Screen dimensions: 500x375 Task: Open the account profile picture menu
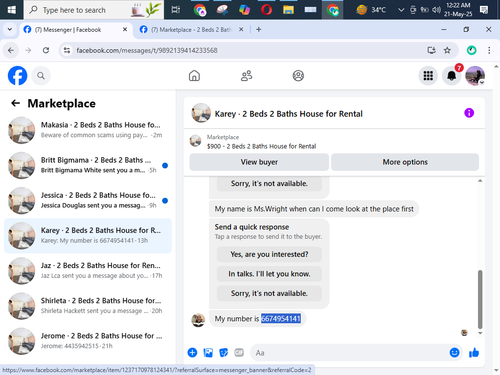point(475,76)
